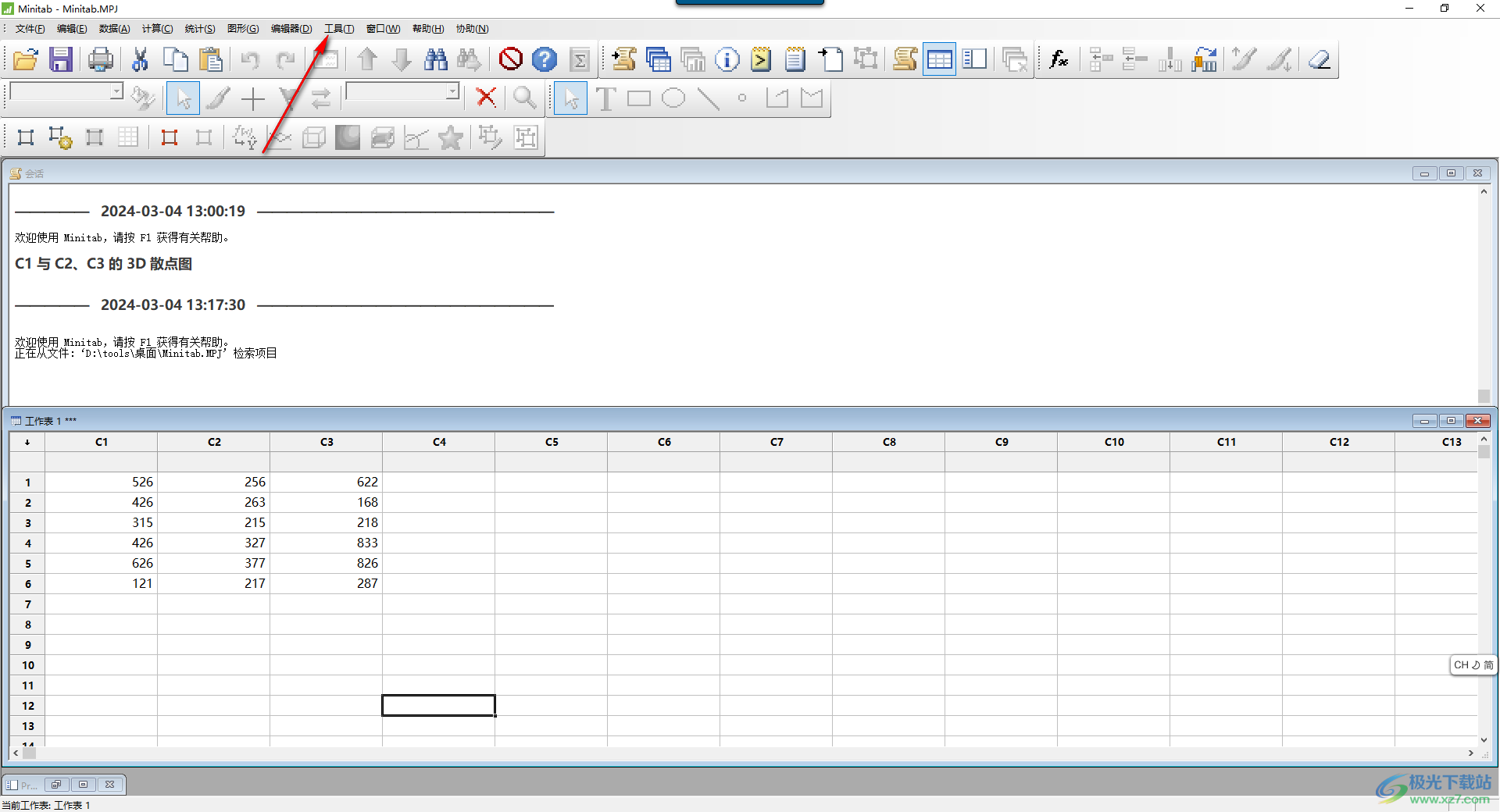Open the 统计(S) menu

200,29
